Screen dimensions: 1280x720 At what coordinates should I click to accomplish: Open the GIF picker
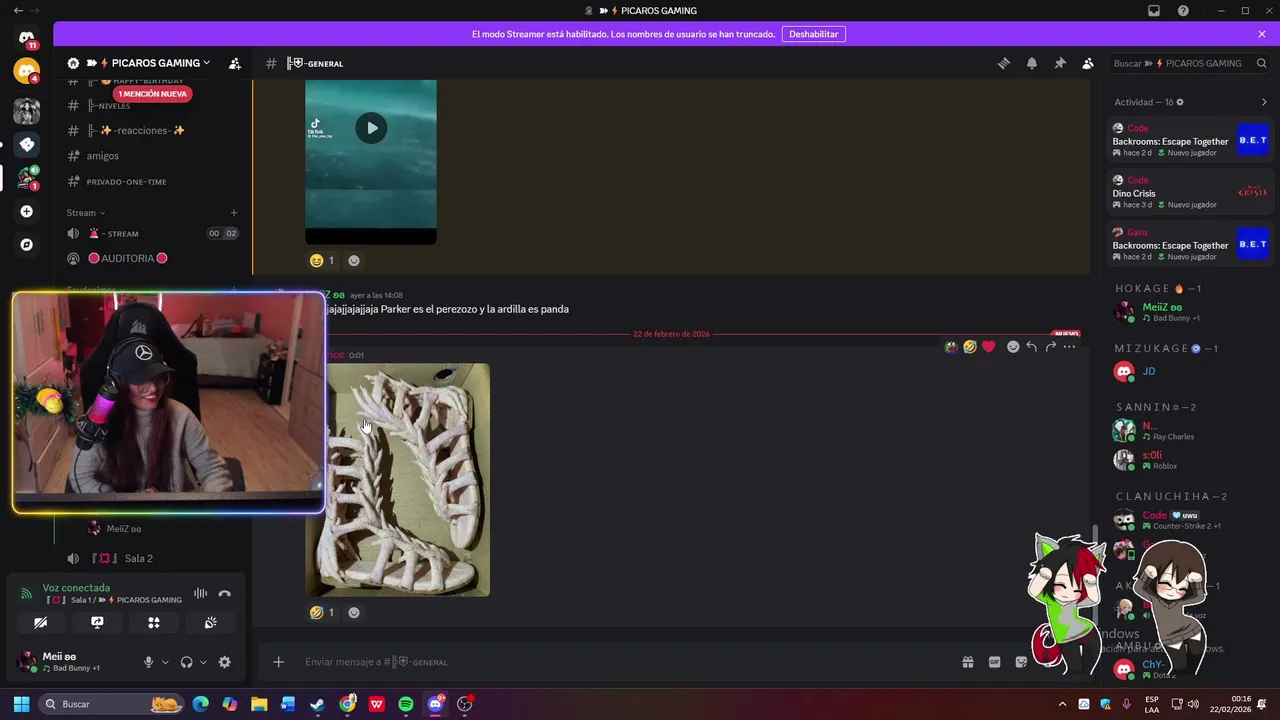point(995,662)
